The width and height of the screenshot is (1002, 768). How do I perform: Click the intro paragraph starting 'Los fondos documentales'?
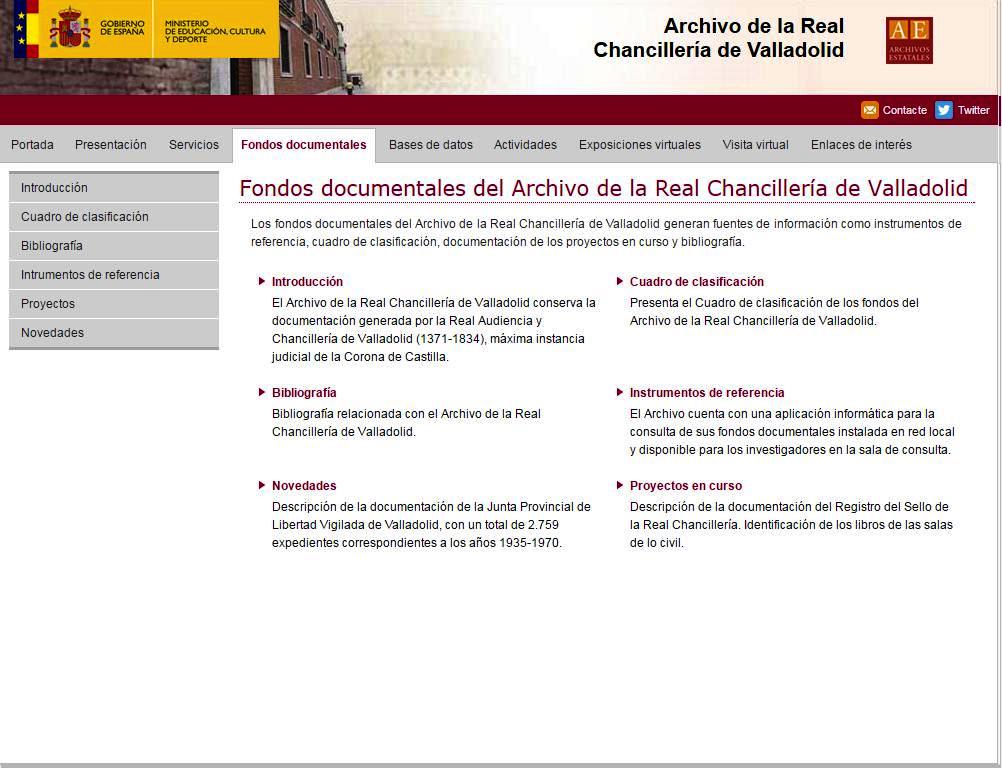coord(606,233)
